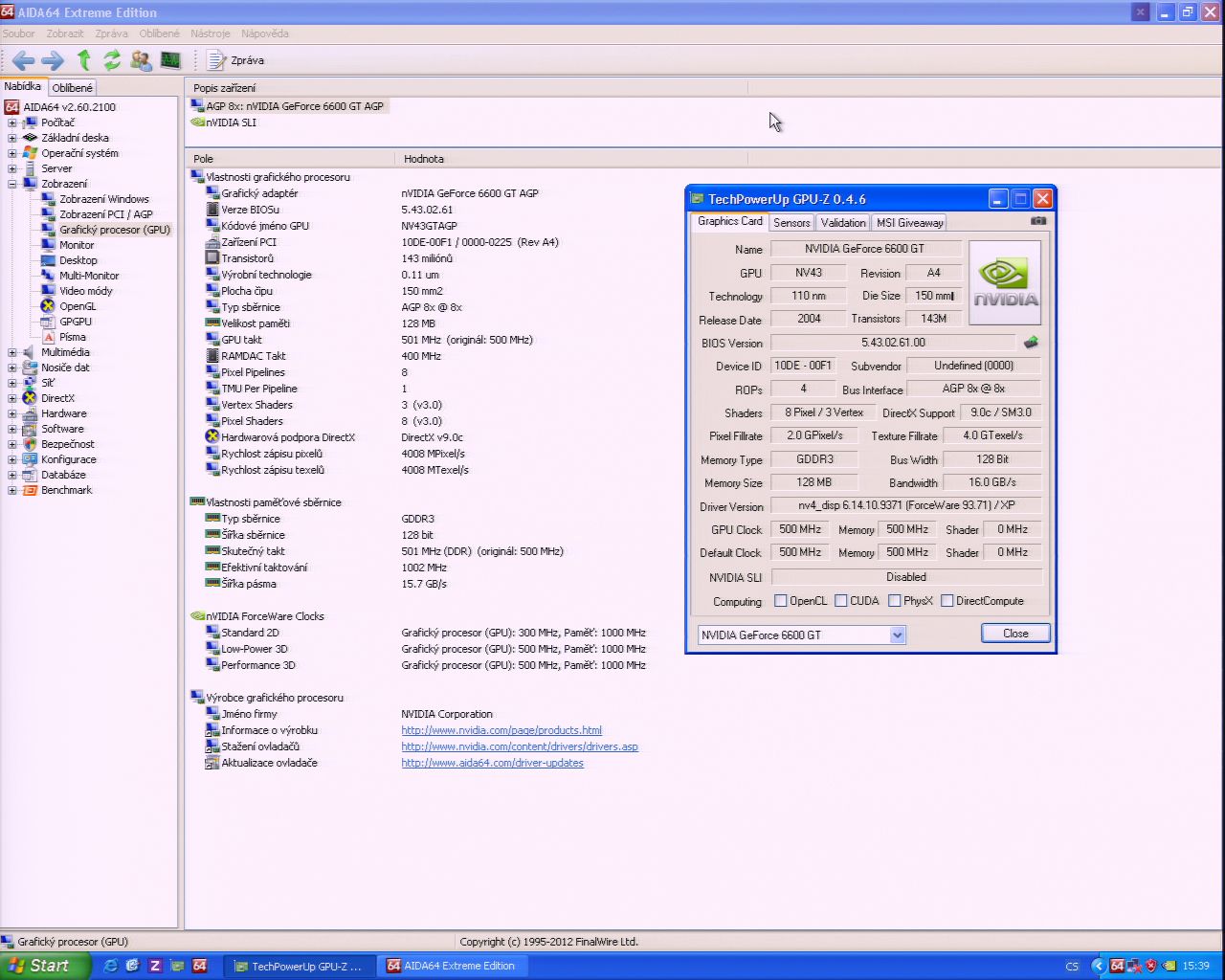Image resolution: width=1225 pixels, height=980 pixels.
Task: Click the Pole column header
Action: pyautogui.click(x=289, y=159)
